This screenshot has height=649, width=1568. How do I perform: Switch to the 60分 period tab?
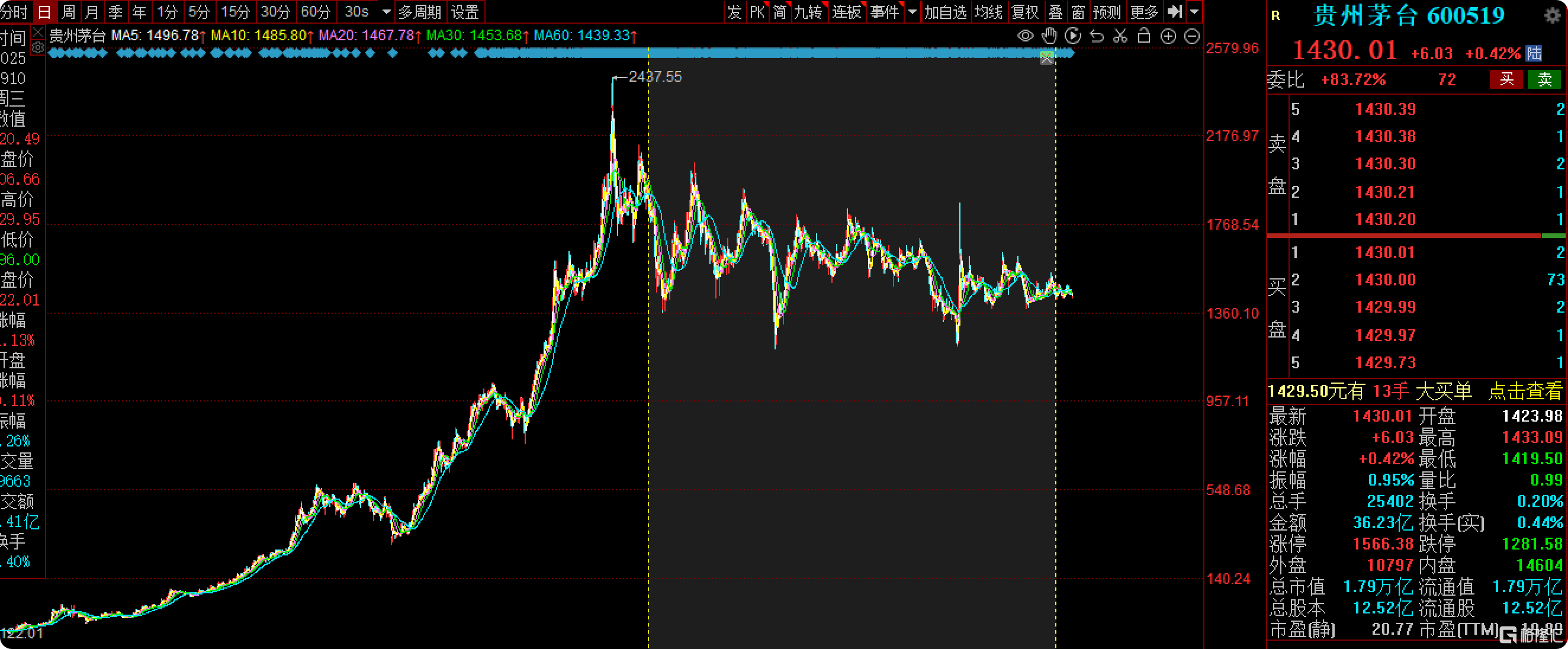(x=315, y=12)
